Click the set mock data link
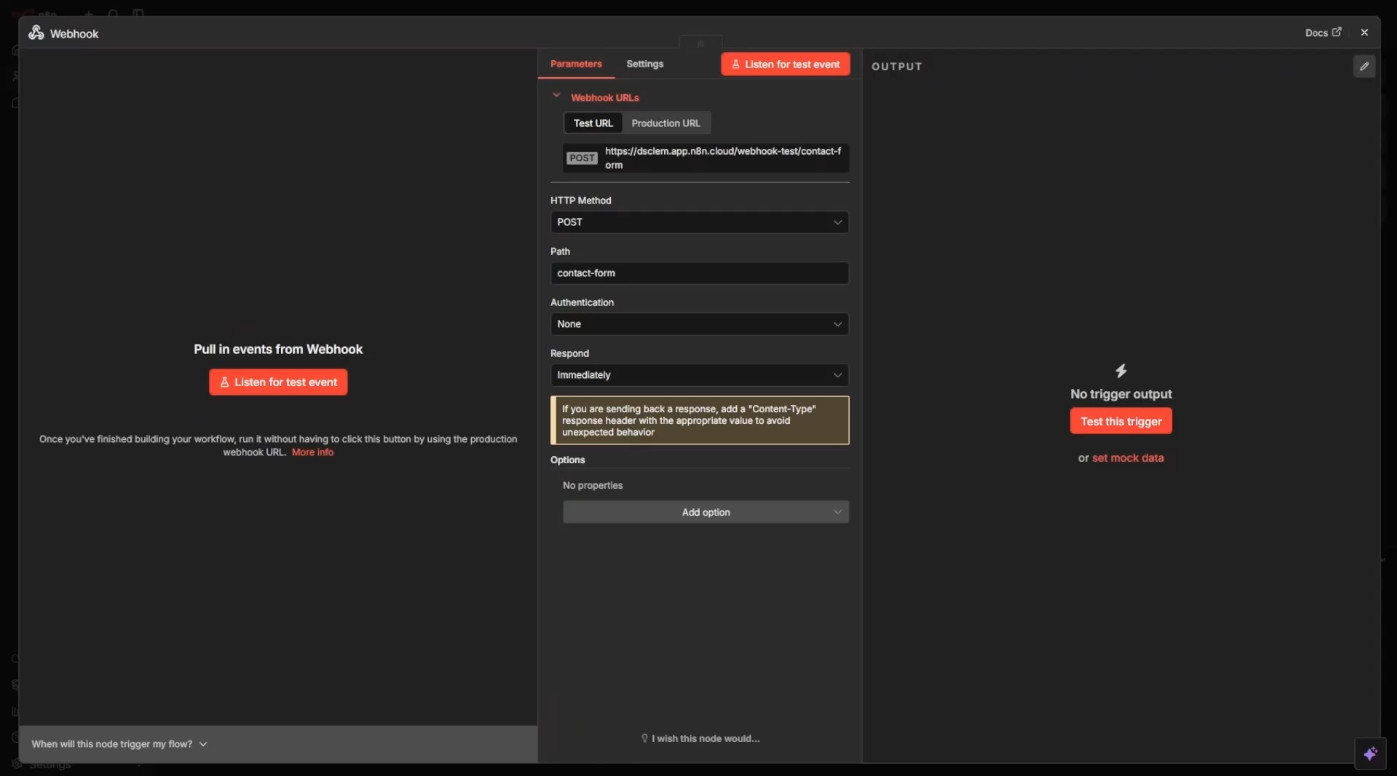Viewport: 1397px width, 776px height. click(1128, 458)
